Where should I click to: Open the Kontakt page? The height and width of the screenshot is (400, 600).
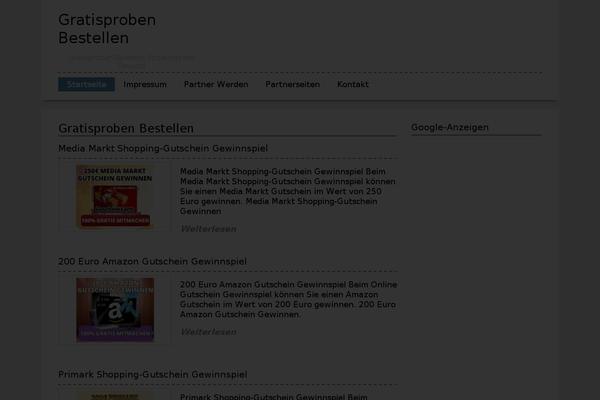coord(353,84)
